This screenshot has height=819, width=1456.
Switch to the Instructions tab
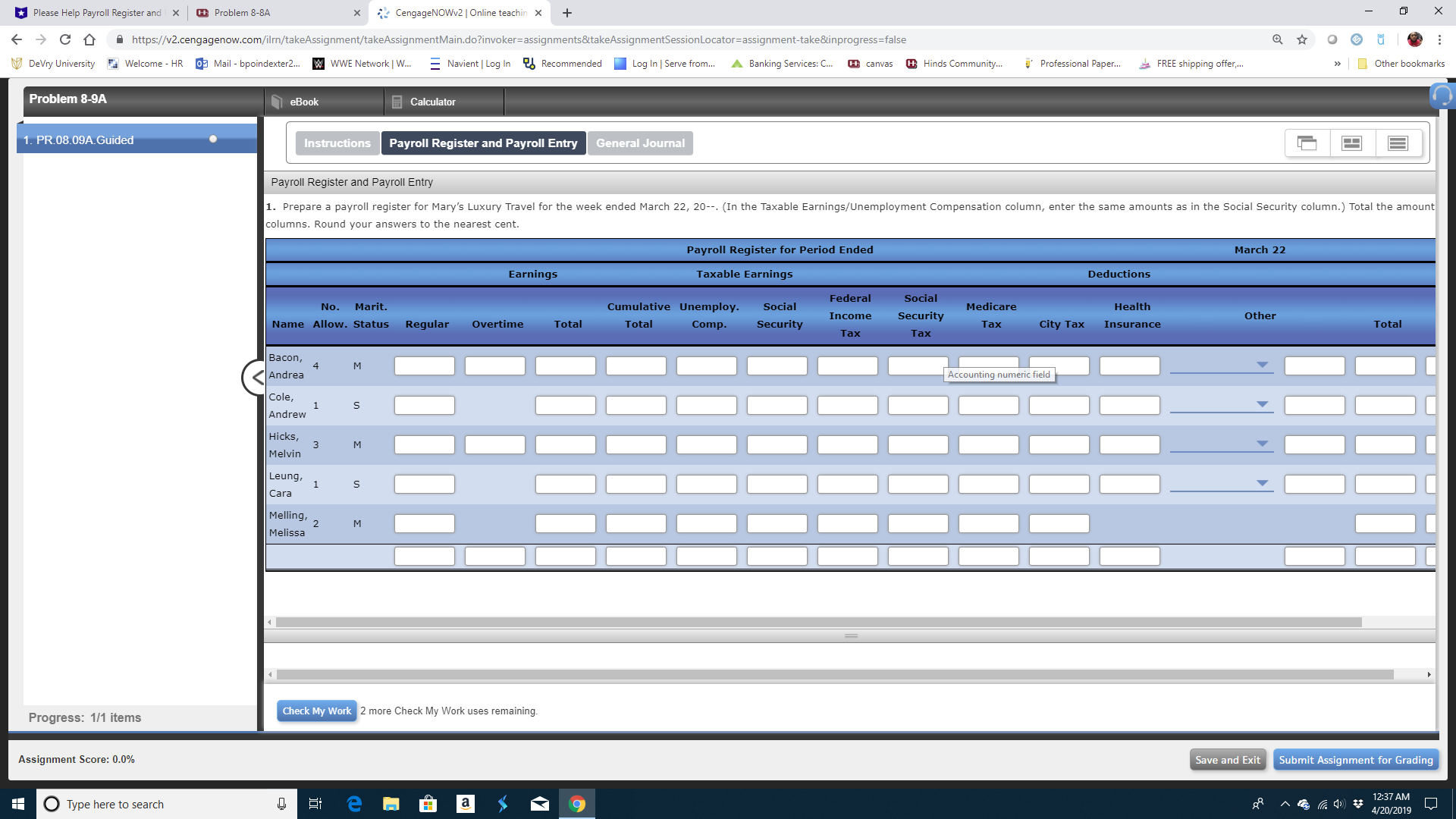(x=337, y=143)
